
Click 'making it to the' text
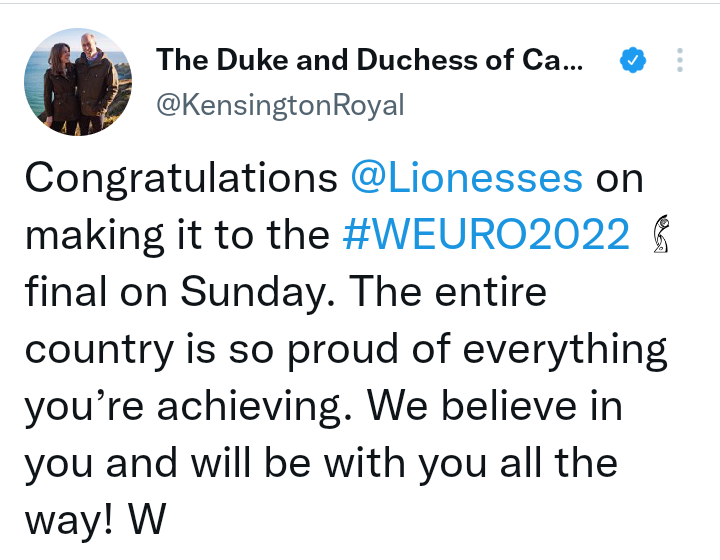tap(176, 236)
